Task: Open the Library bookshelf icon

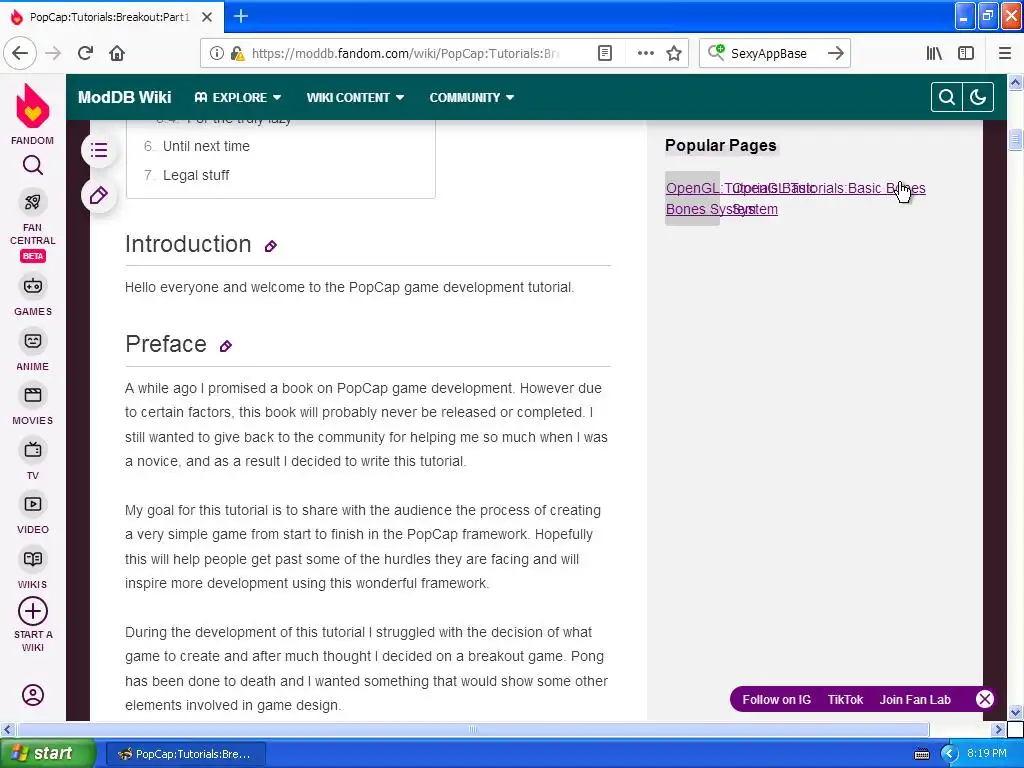Action: 934,53
